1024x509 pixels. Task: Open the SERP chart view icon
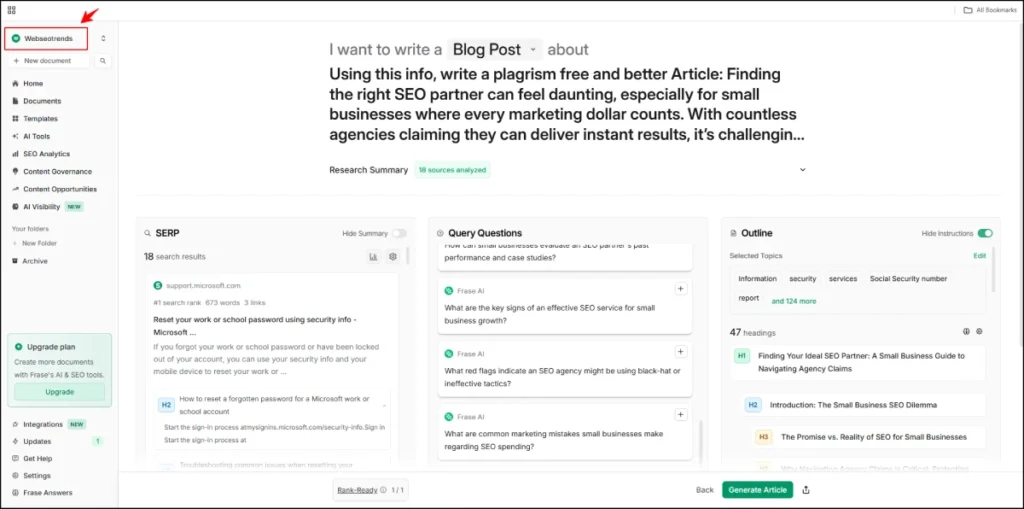pyautogui.click(x=374, y=257)
